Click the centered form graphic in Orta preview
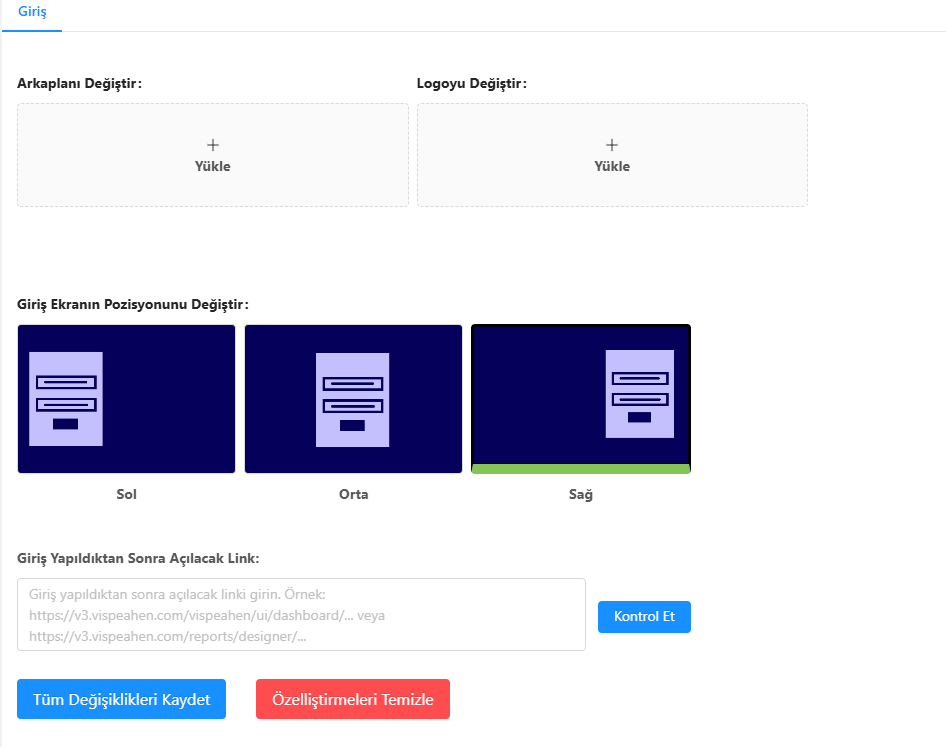This screenshot has width=946, height=747. (x=353, y=398)
